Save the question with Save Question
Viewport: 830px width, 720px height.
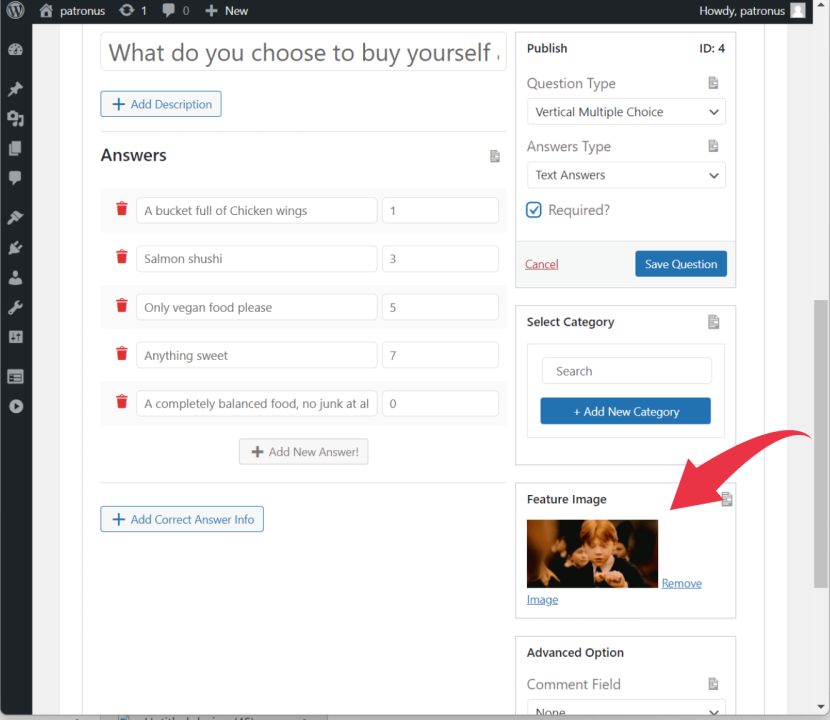click(681, 264)
